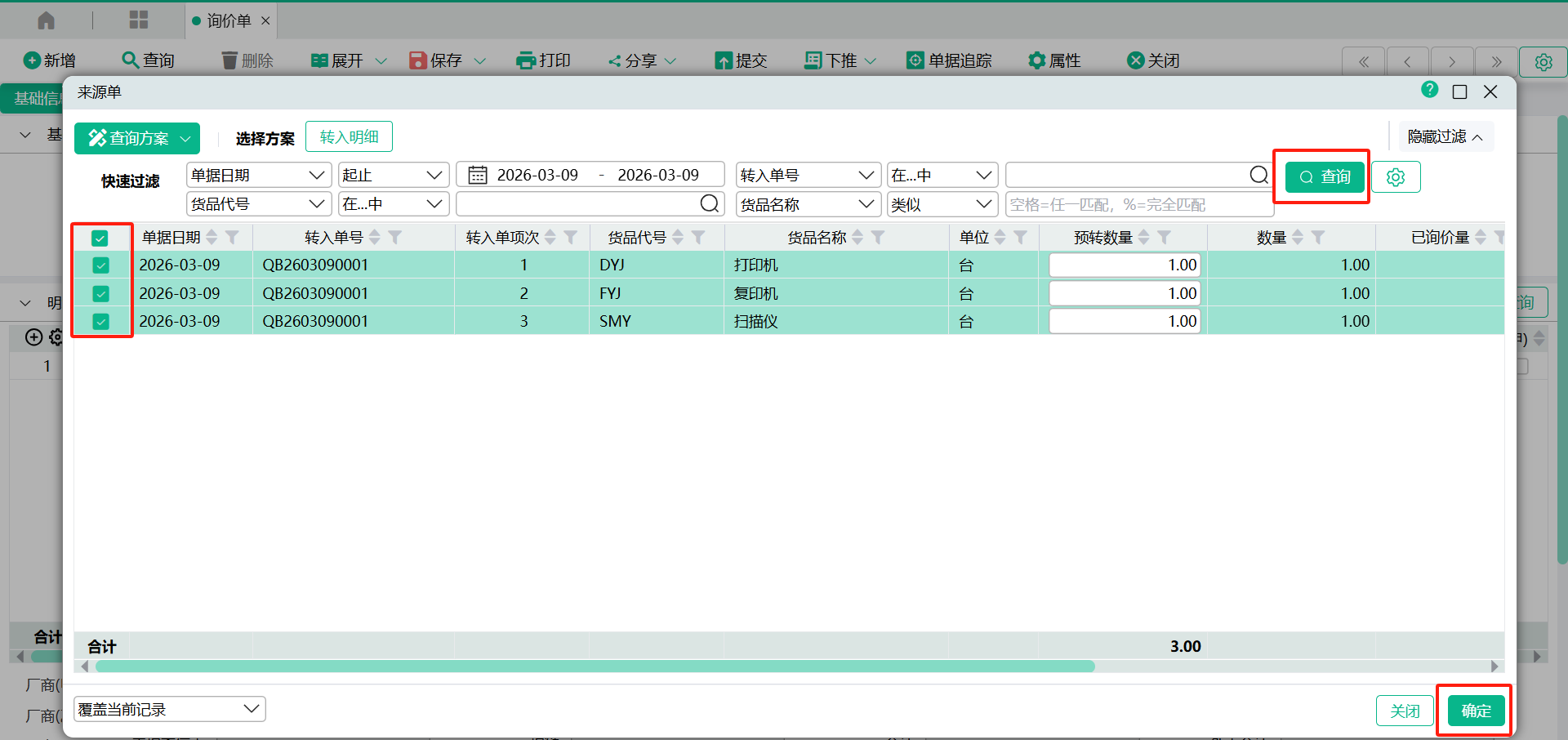This screenshot has width=1568, height=740.
Task: Click the 确定 confirm button
Action: (x=1475, y=711)
